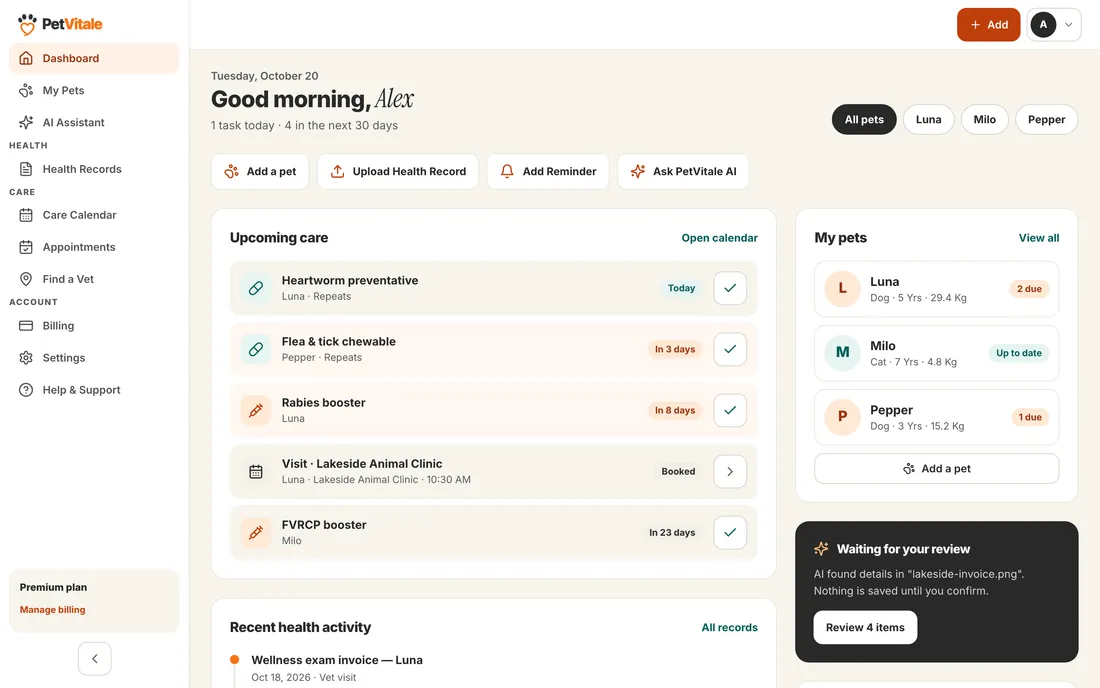Collapse the sidebar with chevron button
The height and width of the screenshot is (688, 1100).
[95, 659]
